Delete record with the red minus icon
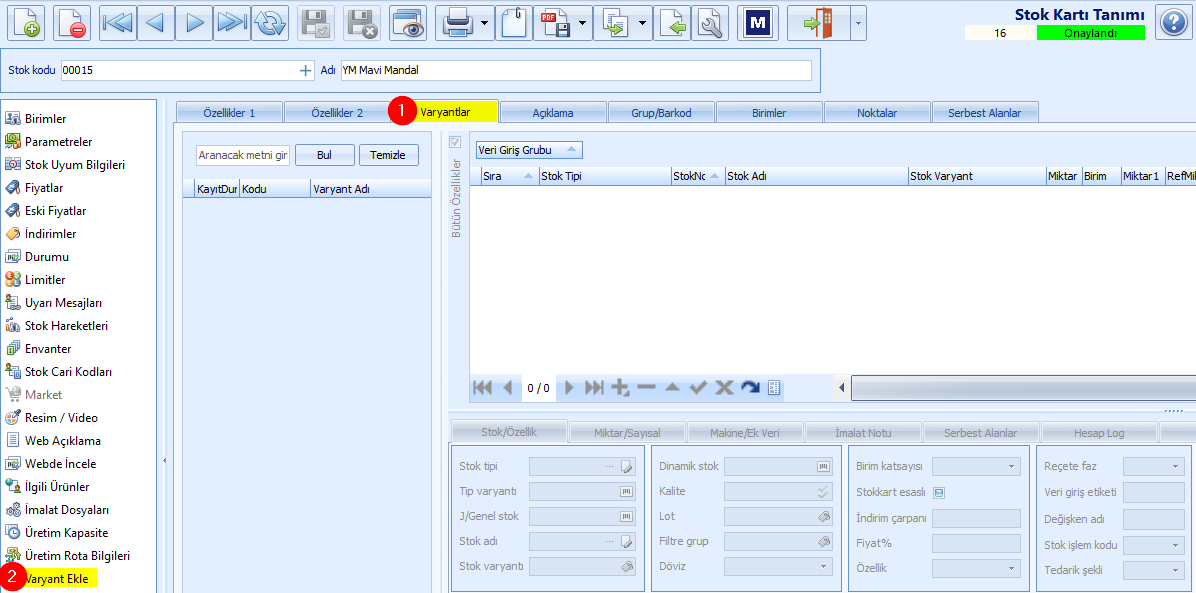The height and width of the screenshot is (593, 1196). tap(72, 22)
